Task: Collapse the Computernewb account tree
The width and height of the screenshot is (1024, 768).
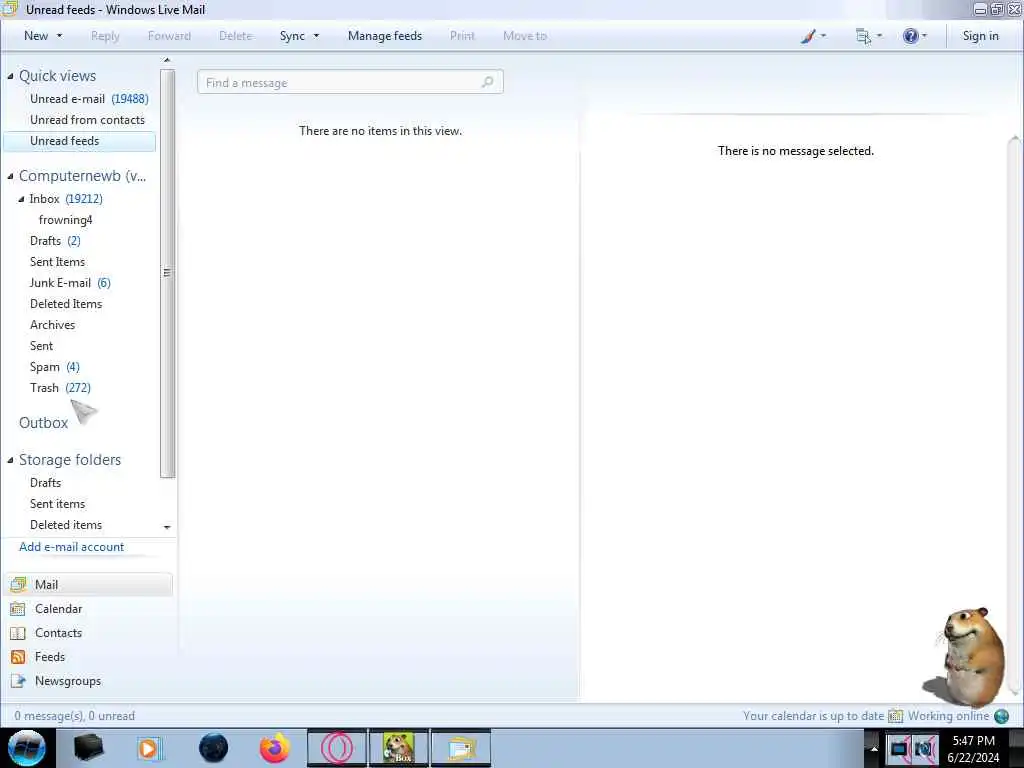Action: 10,176
